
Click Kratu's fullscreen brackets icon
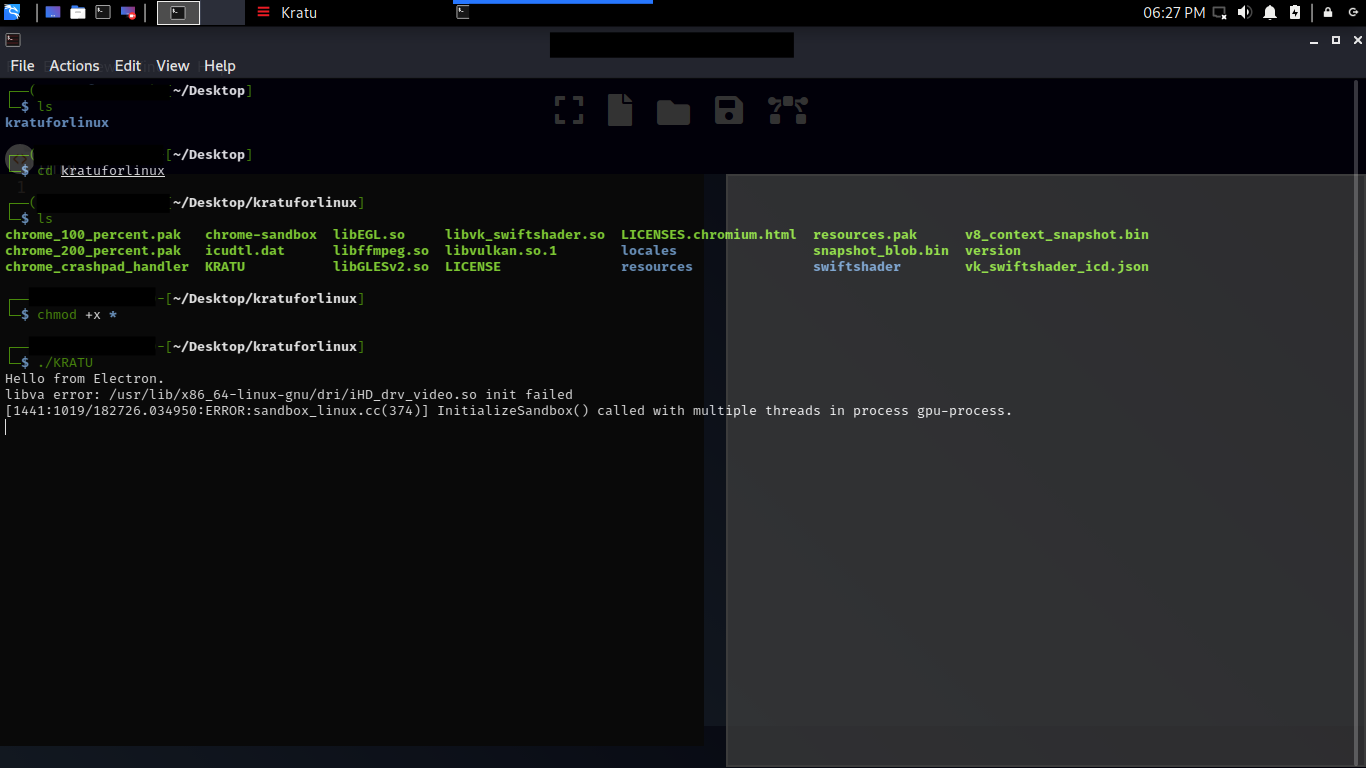pyautogui.click(x=569, y=110)
